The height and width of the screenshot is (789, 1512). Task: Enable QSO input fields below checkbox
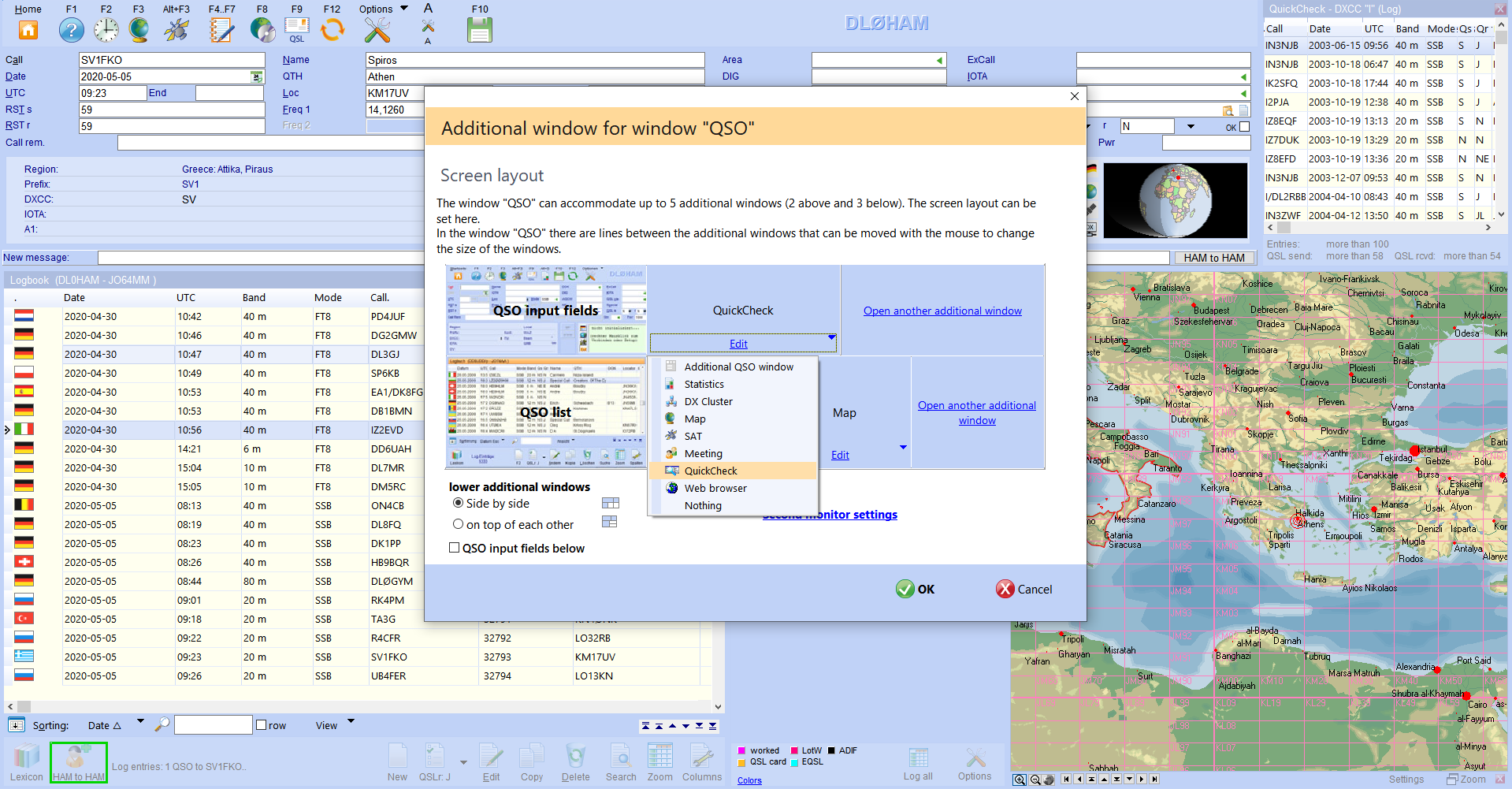[454, 548]
